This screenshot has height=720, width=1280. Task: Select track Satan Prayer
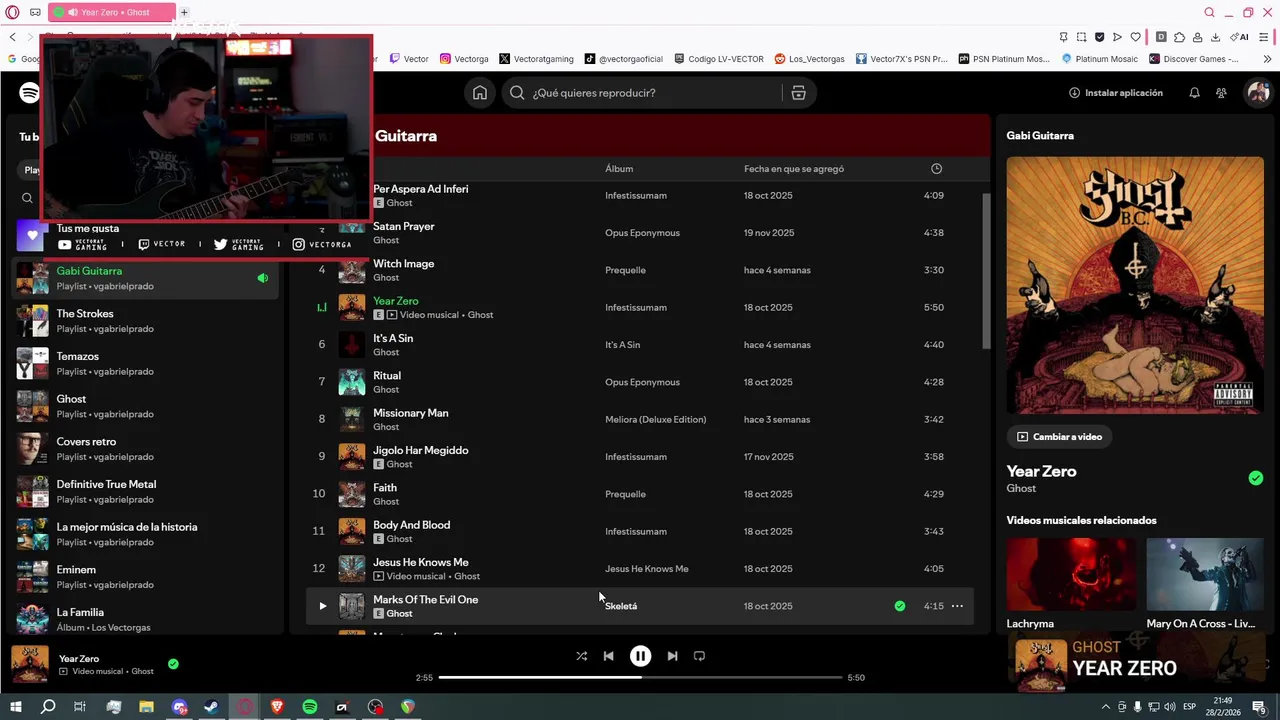(x=403, y=227)
